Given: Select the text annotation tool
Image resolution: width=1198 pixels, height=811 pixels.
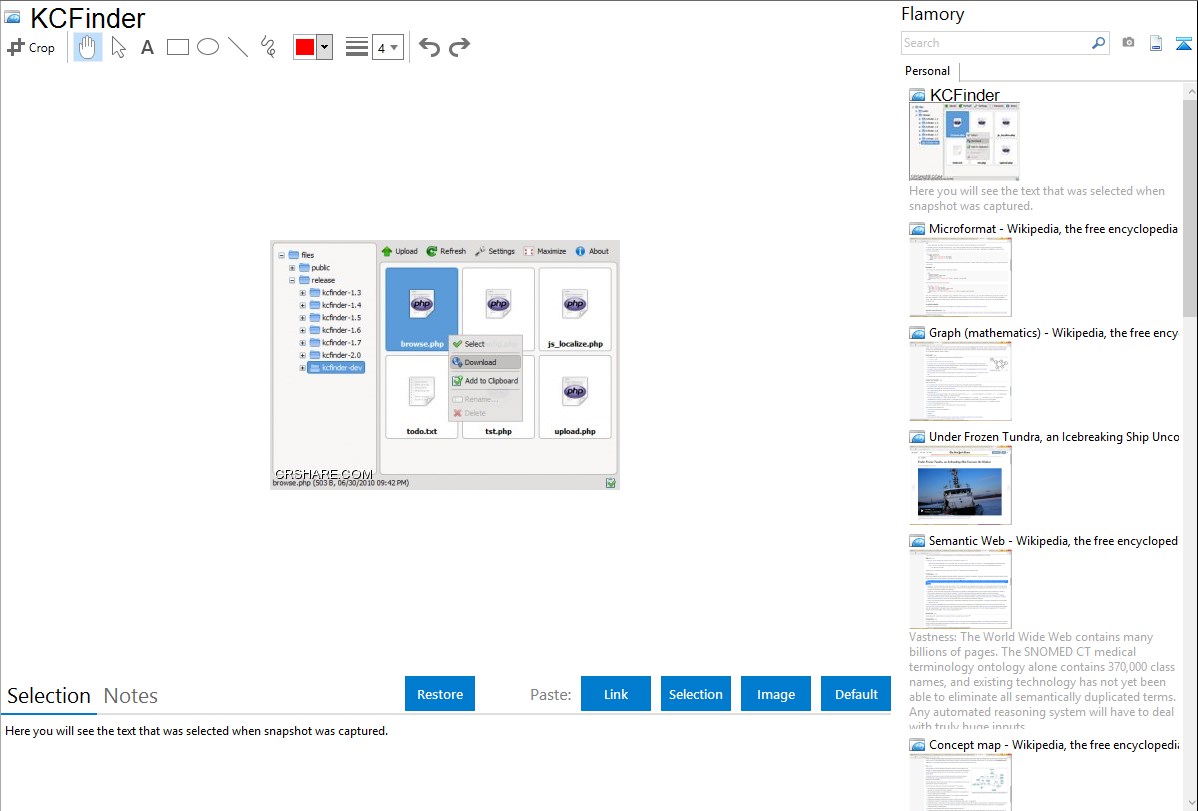Looking at the screenshot, I should (x=147, y=47).
